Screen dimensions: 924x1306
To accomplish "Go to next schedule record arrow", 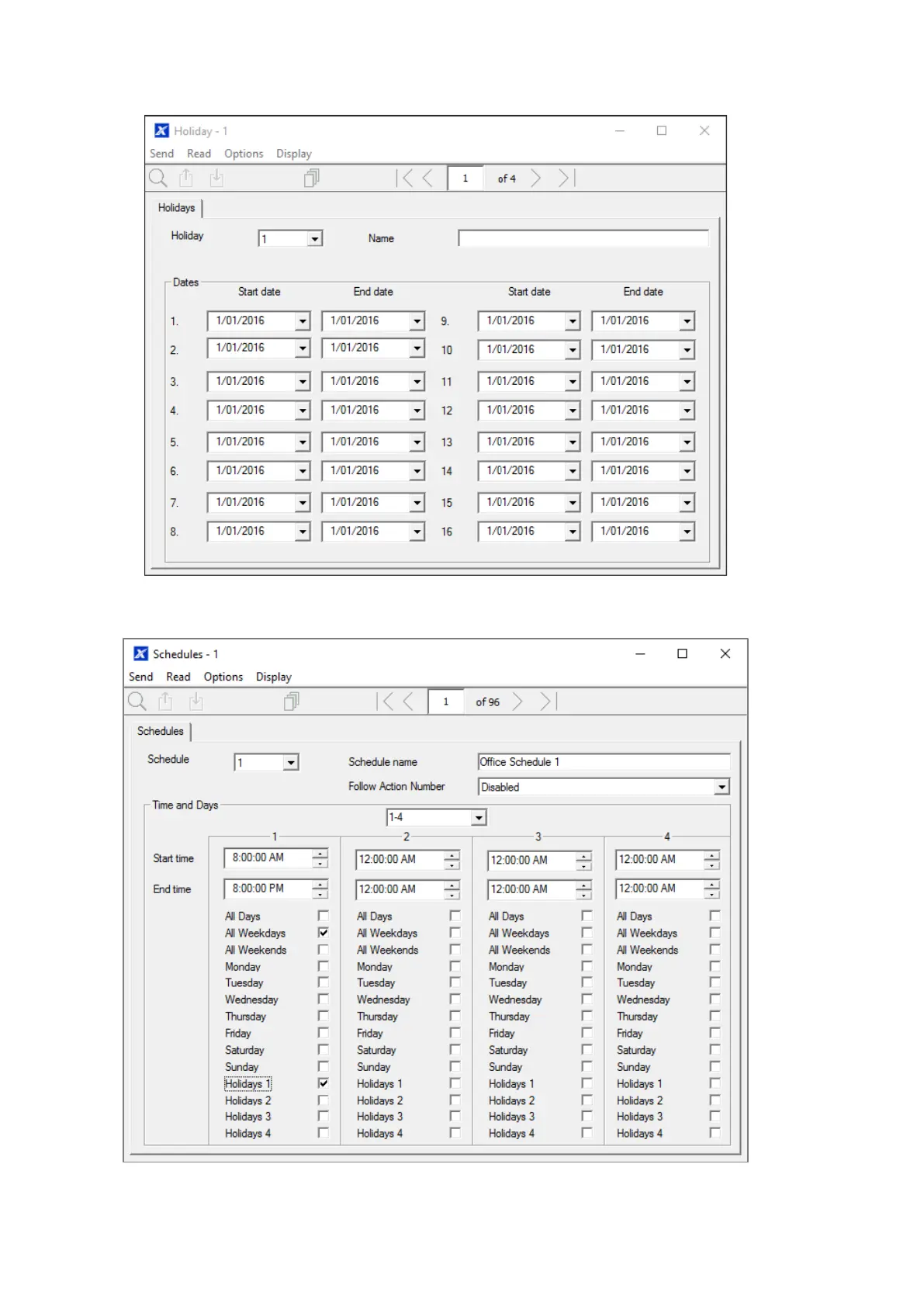I will point(517,701).
